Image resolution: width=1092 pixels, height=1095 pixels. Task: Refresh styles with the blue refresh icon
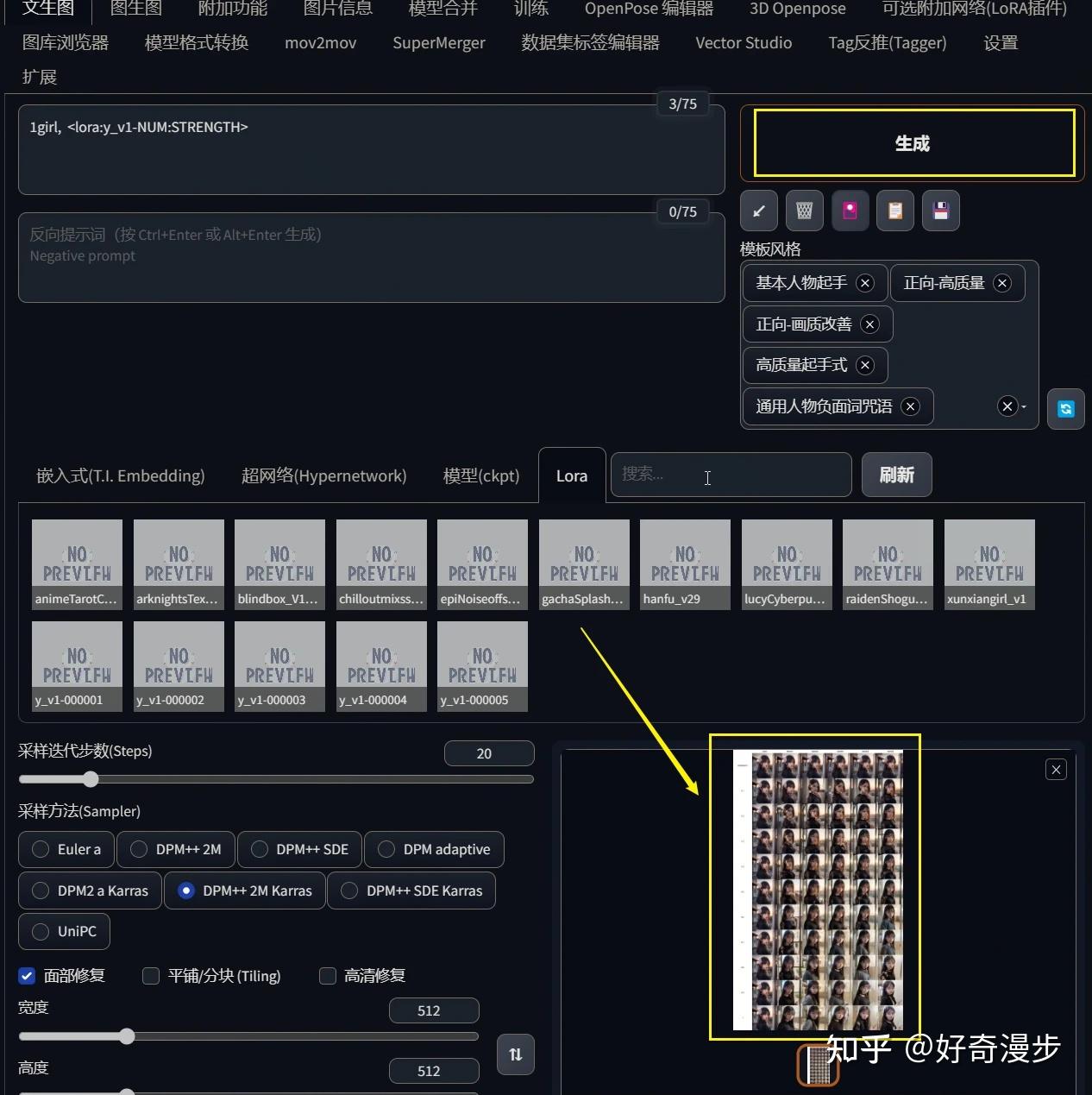(x=1066, y=409)
